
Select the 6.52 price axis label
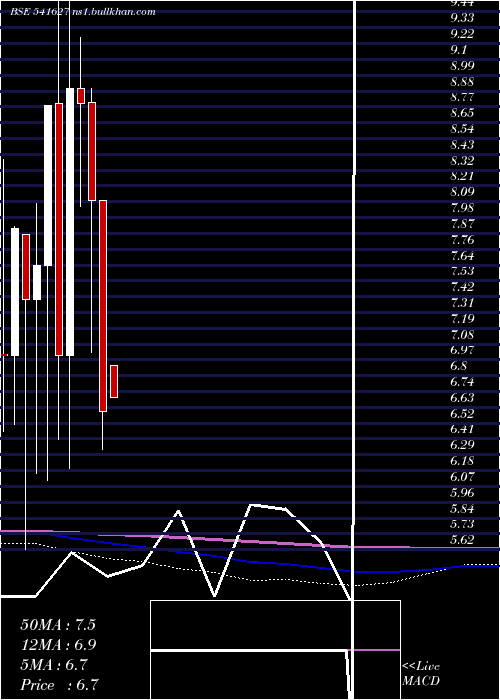point(462,413)
